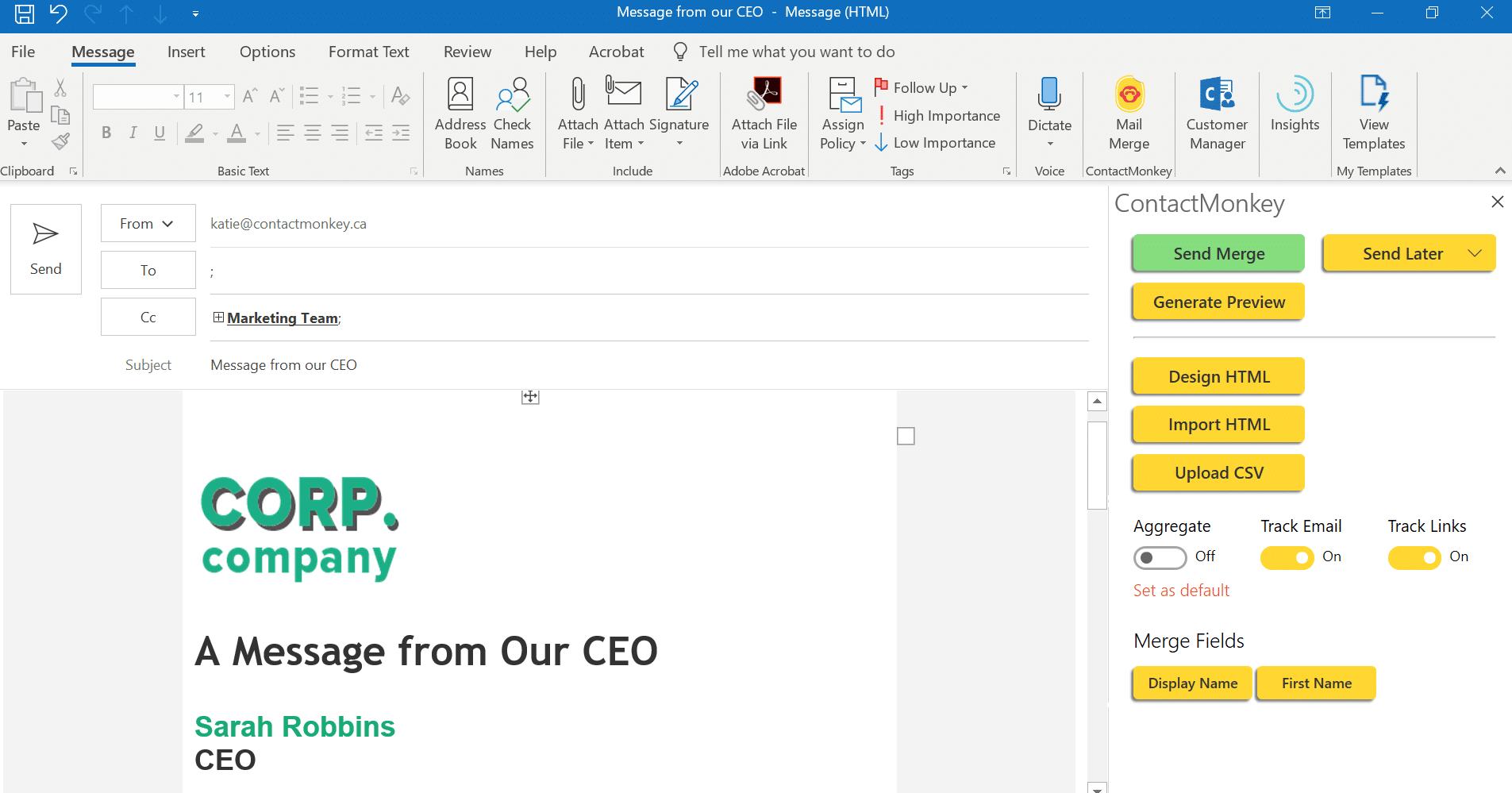Open Customer Manager
This screenshot has height=793, width=1512.
[1217, 114]
